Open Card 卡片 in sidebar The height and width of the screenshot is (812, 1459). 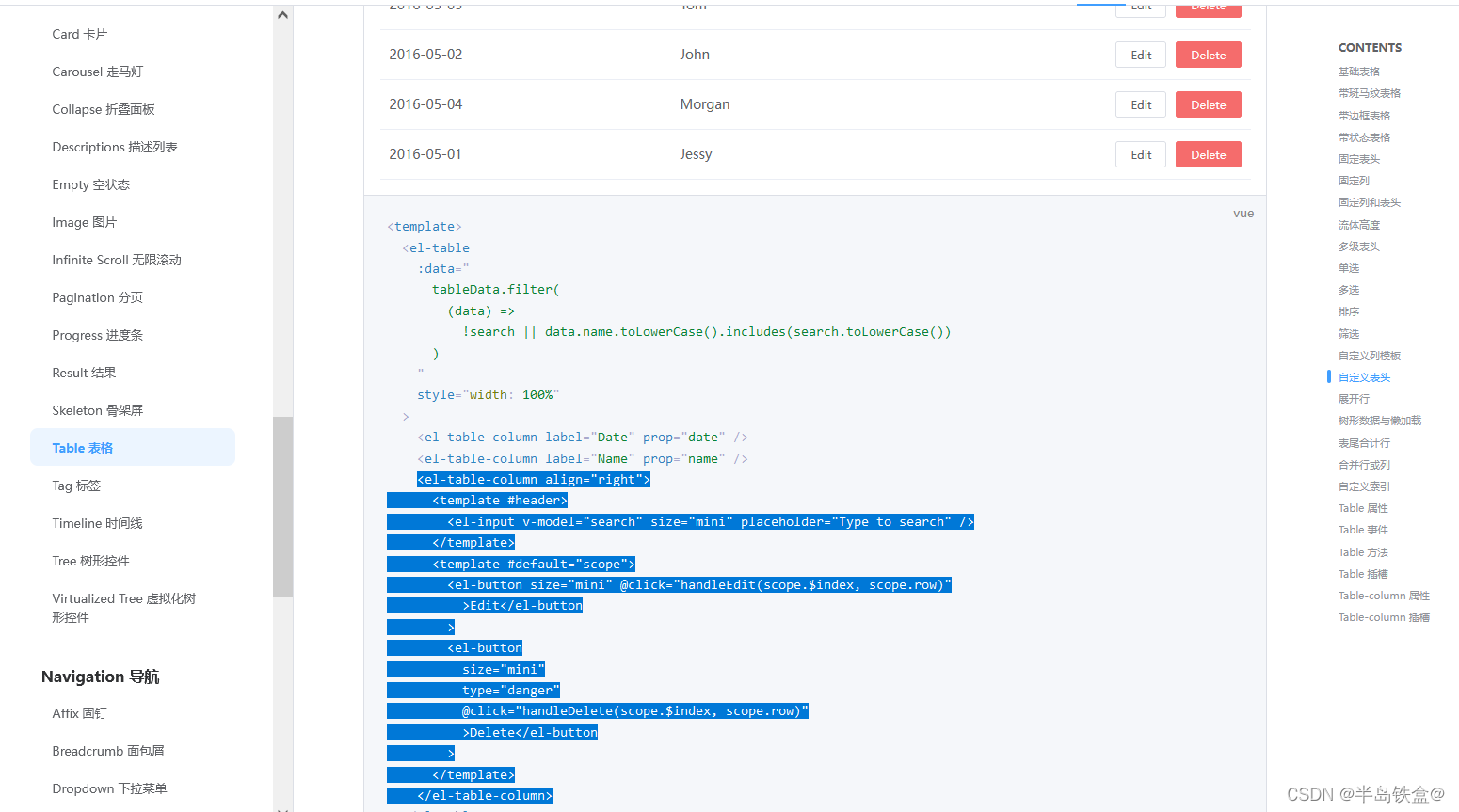tap(80, 34)
